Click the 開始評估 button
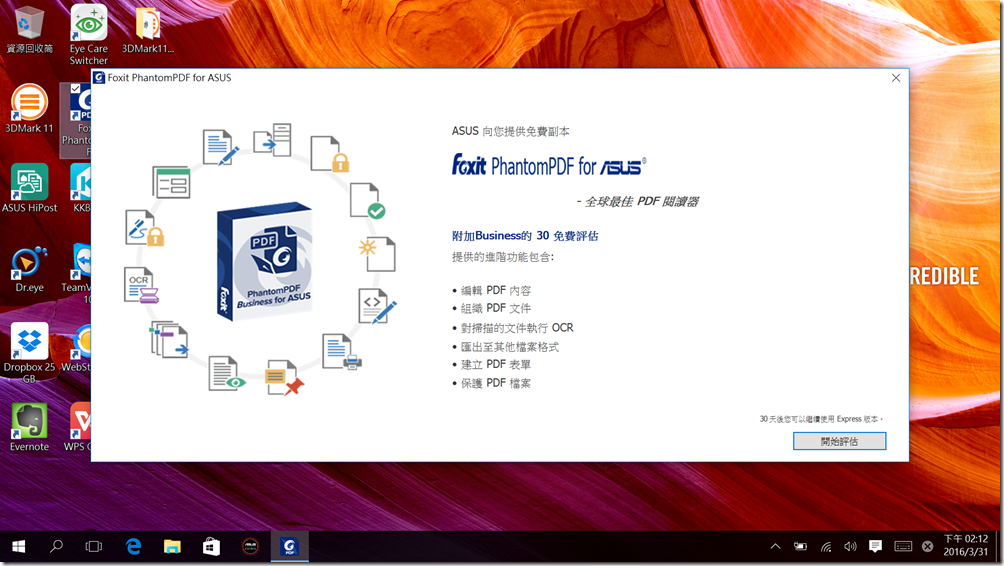Screen dimensions: 1004x566 pos(839,441)
